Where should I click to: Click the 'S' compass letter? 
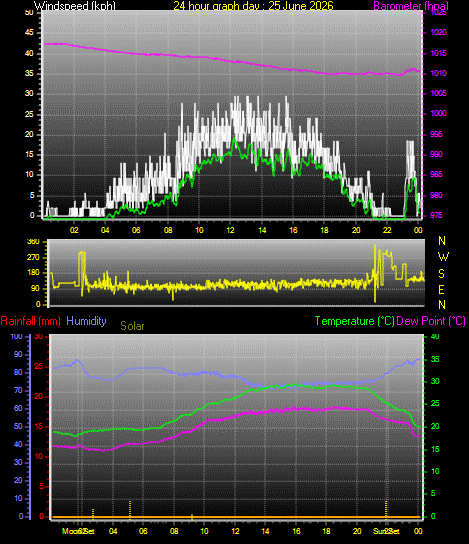[x=441, y=273]
